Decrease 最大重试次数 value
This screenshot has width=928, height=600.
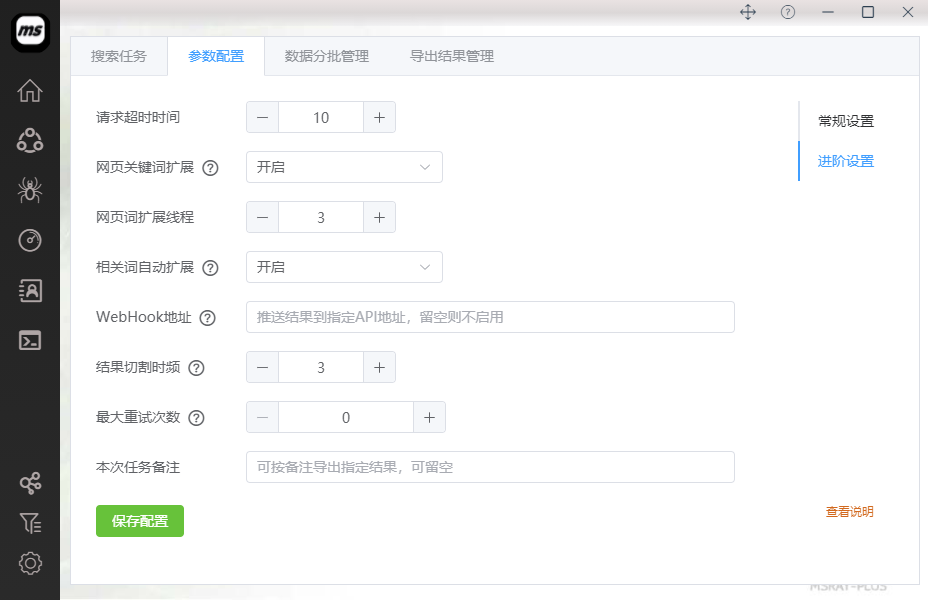pyautogui.click(x=262, y=417)
